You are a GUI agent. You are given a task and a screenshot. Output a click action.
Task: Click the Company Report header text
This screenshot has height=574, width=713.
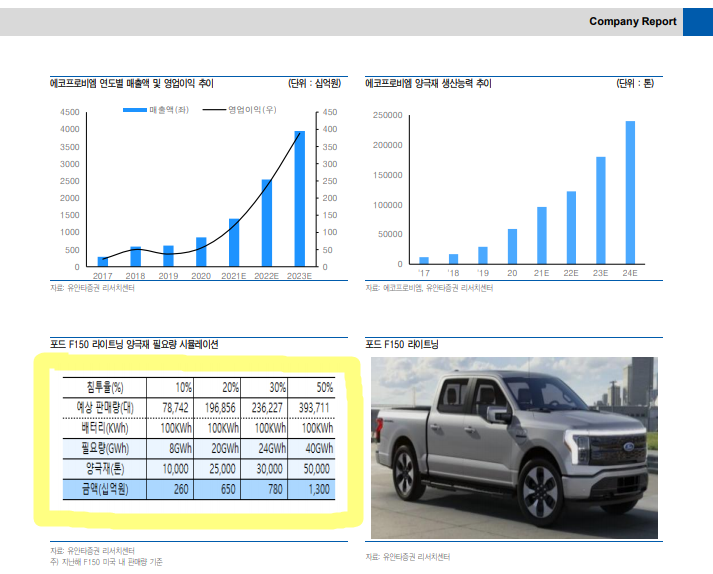pyautogui.click(x=633, y=21)
